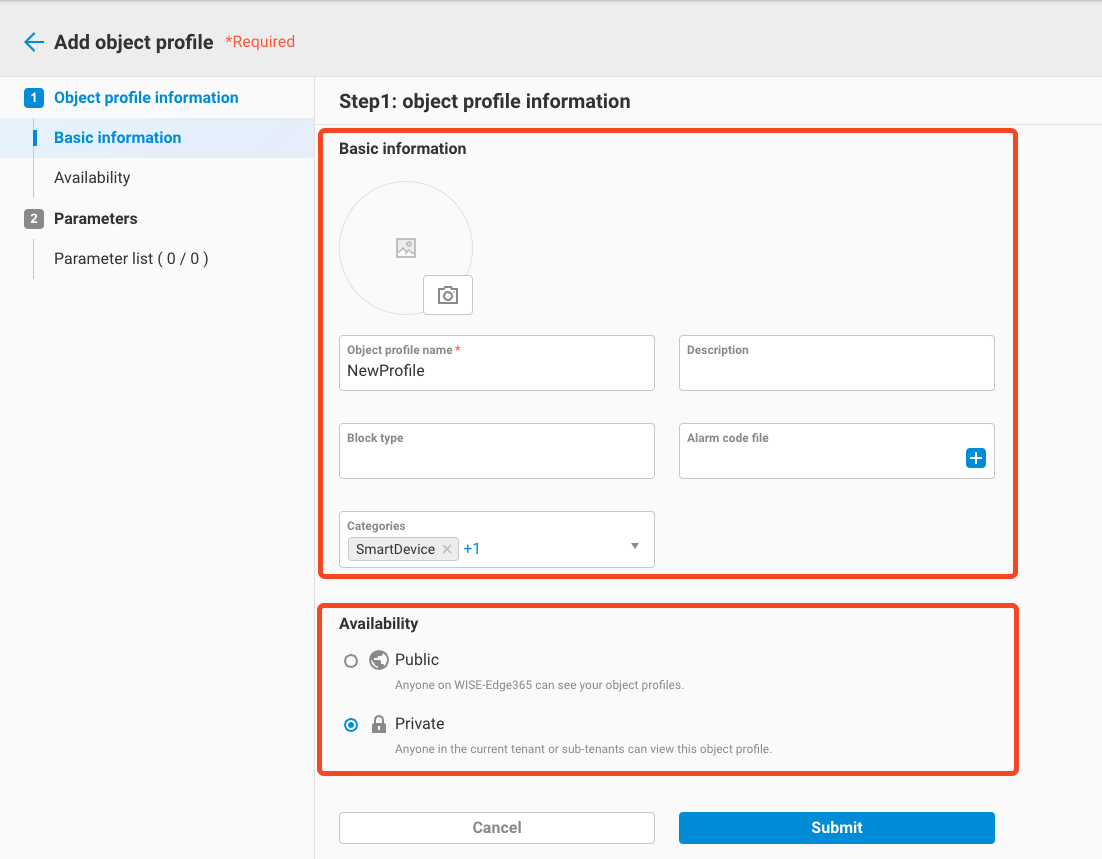Click the Object profile name field

point(496,371)
